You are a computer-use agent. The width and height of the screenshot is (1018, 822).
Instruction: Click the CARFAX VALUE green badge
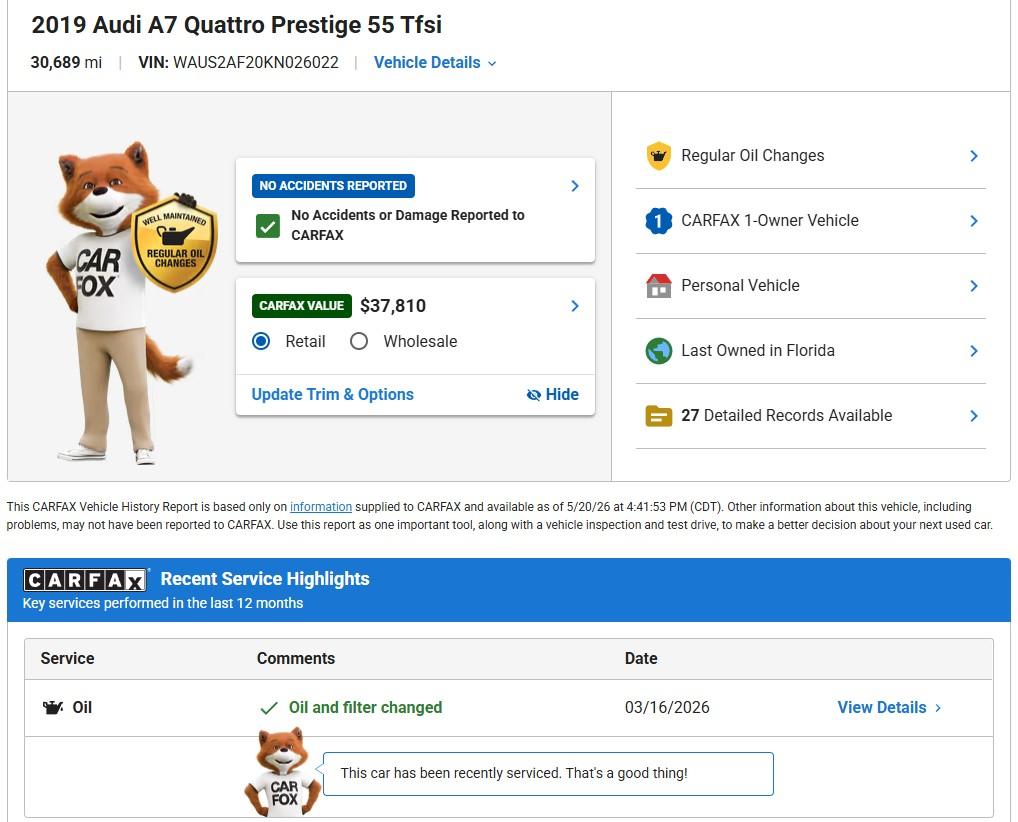tap(302, 306)
